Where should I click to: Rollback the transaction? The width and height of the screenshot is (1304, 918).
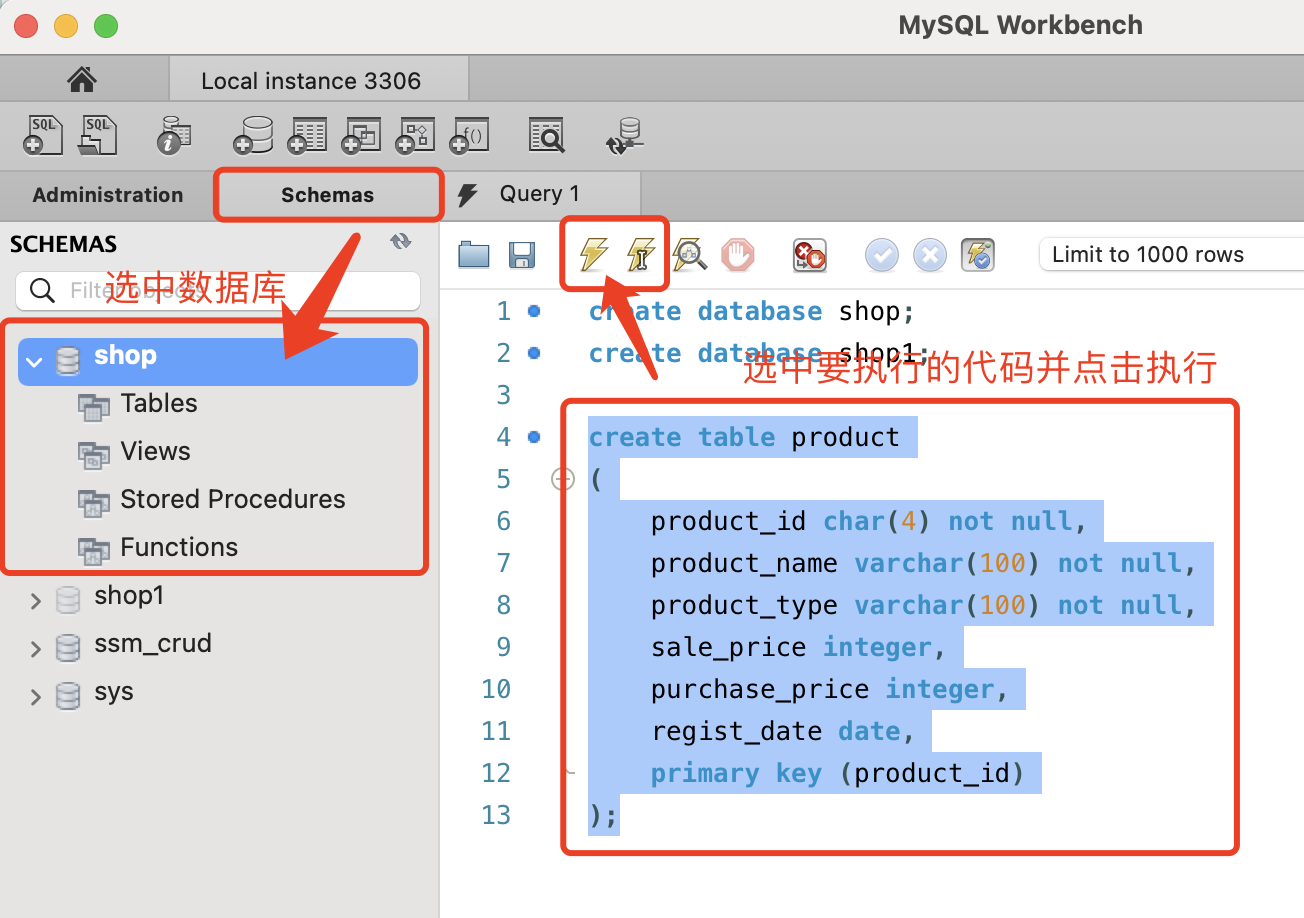(930, 255)
